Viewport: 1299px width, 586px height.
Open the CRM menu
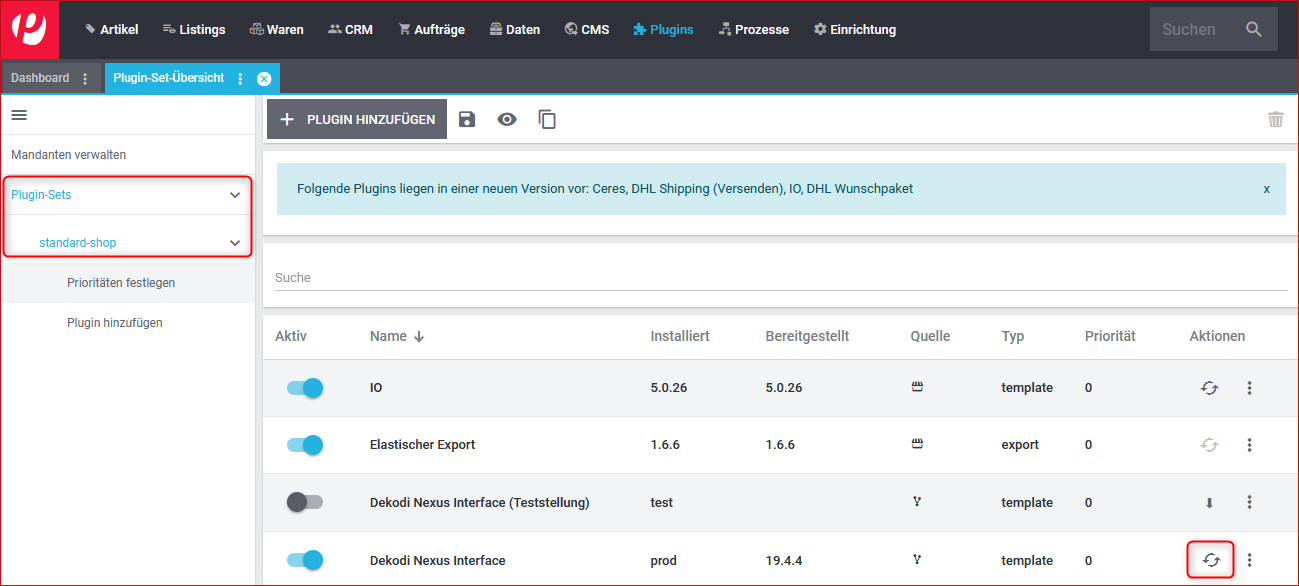[350, 30]
